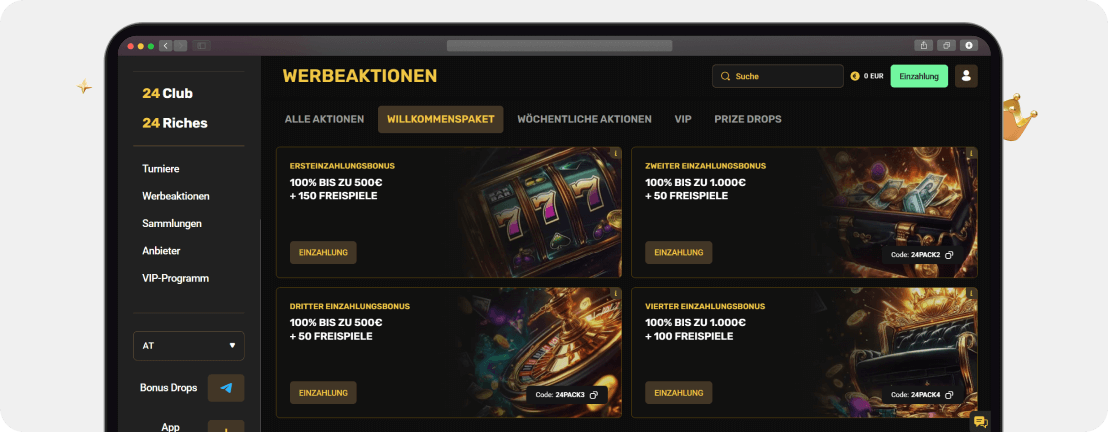The image size is (1108, 432).
Task: Copy the 24PACK2 bonus code
Action: [949, 255]
